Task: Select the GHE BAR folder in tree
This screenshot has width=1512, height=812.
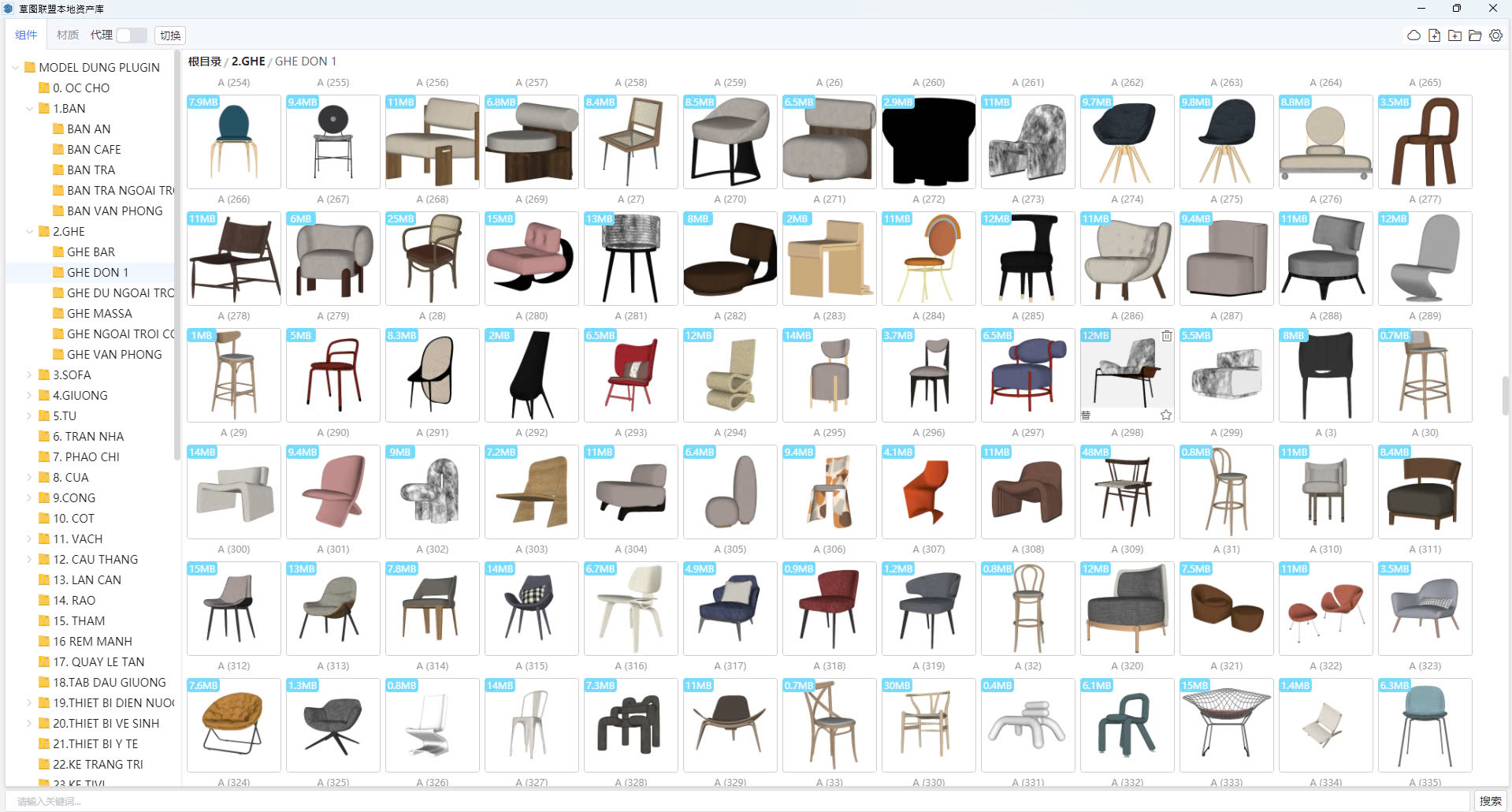Action: 91,252
